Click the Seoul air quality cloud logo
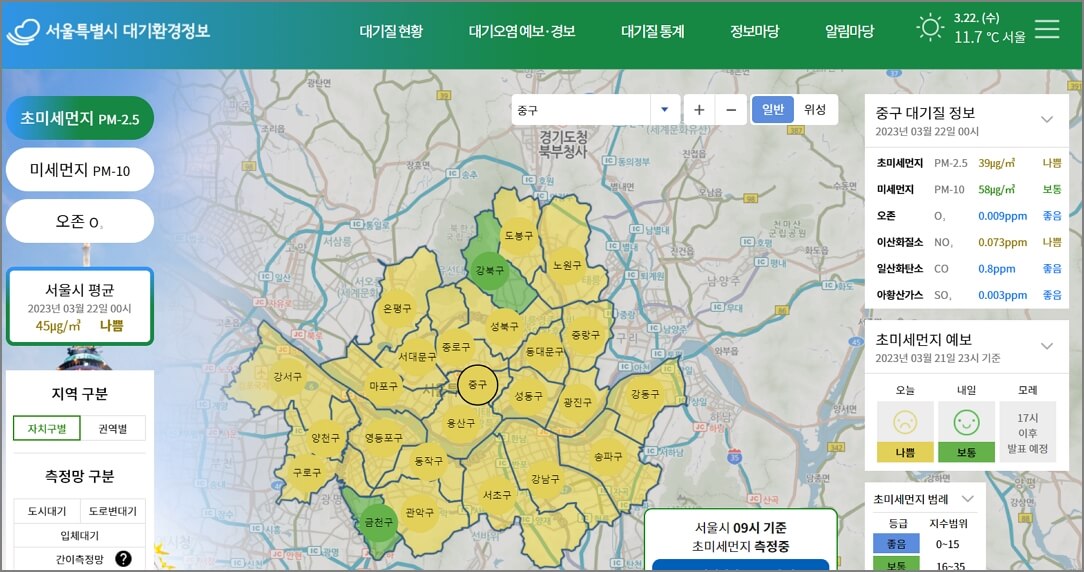 tap(23, 32)
